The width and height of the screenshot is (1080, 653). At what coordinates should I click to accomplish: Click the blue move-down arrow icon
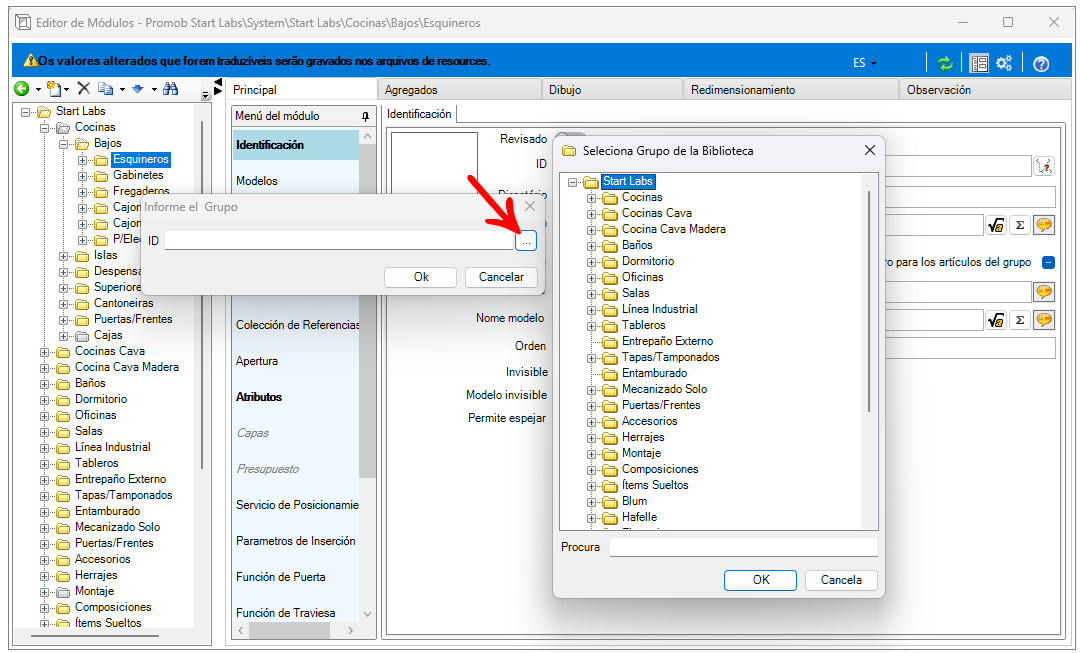click(x=138, y=88)
